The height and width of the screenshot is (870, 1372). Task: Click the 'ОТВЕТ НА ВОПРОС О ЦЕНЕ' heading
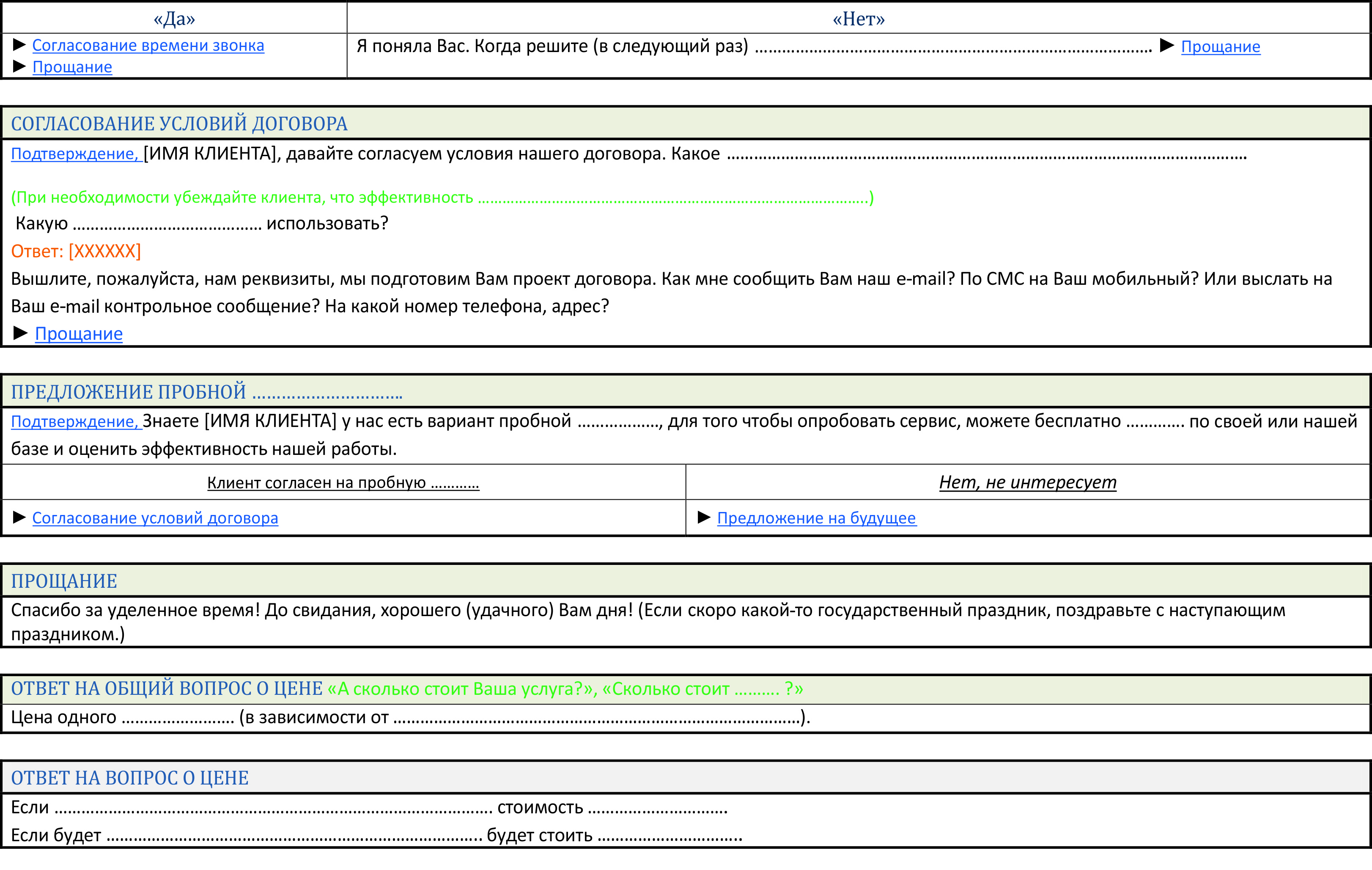(x=130, y=778)
